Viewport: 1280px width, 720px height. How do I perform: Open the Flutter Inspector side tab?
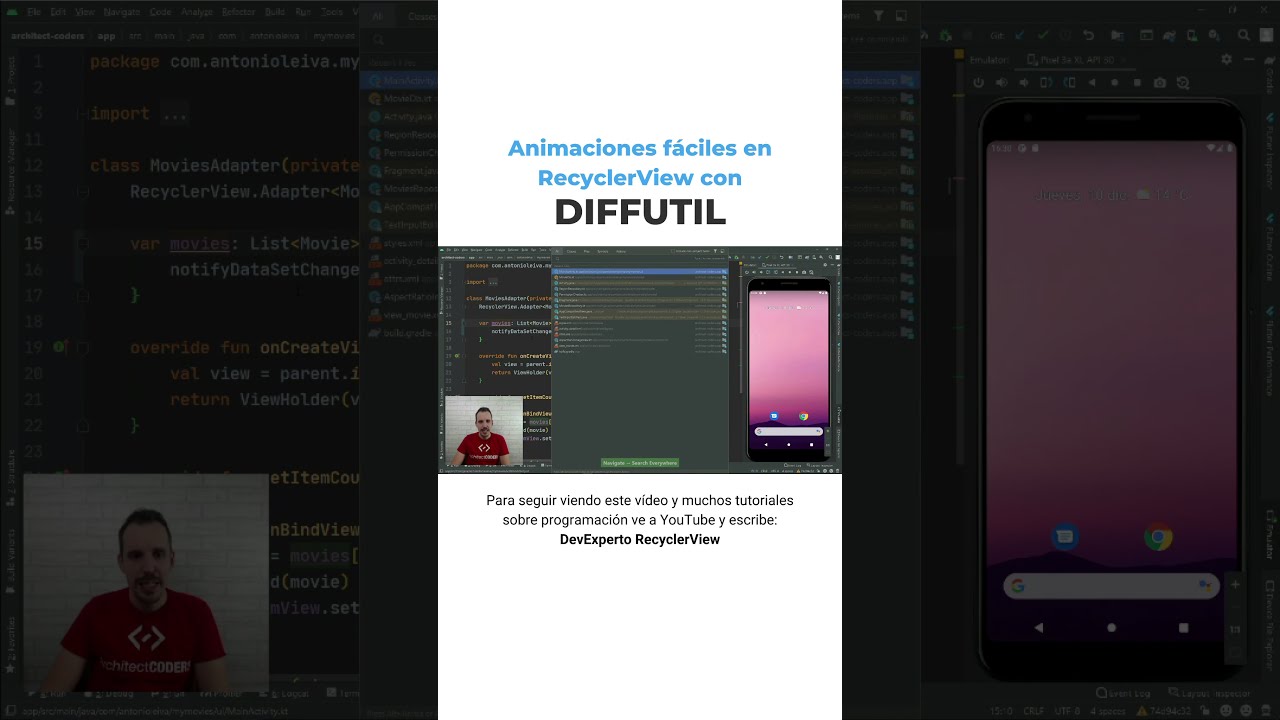click(1272, 150)
